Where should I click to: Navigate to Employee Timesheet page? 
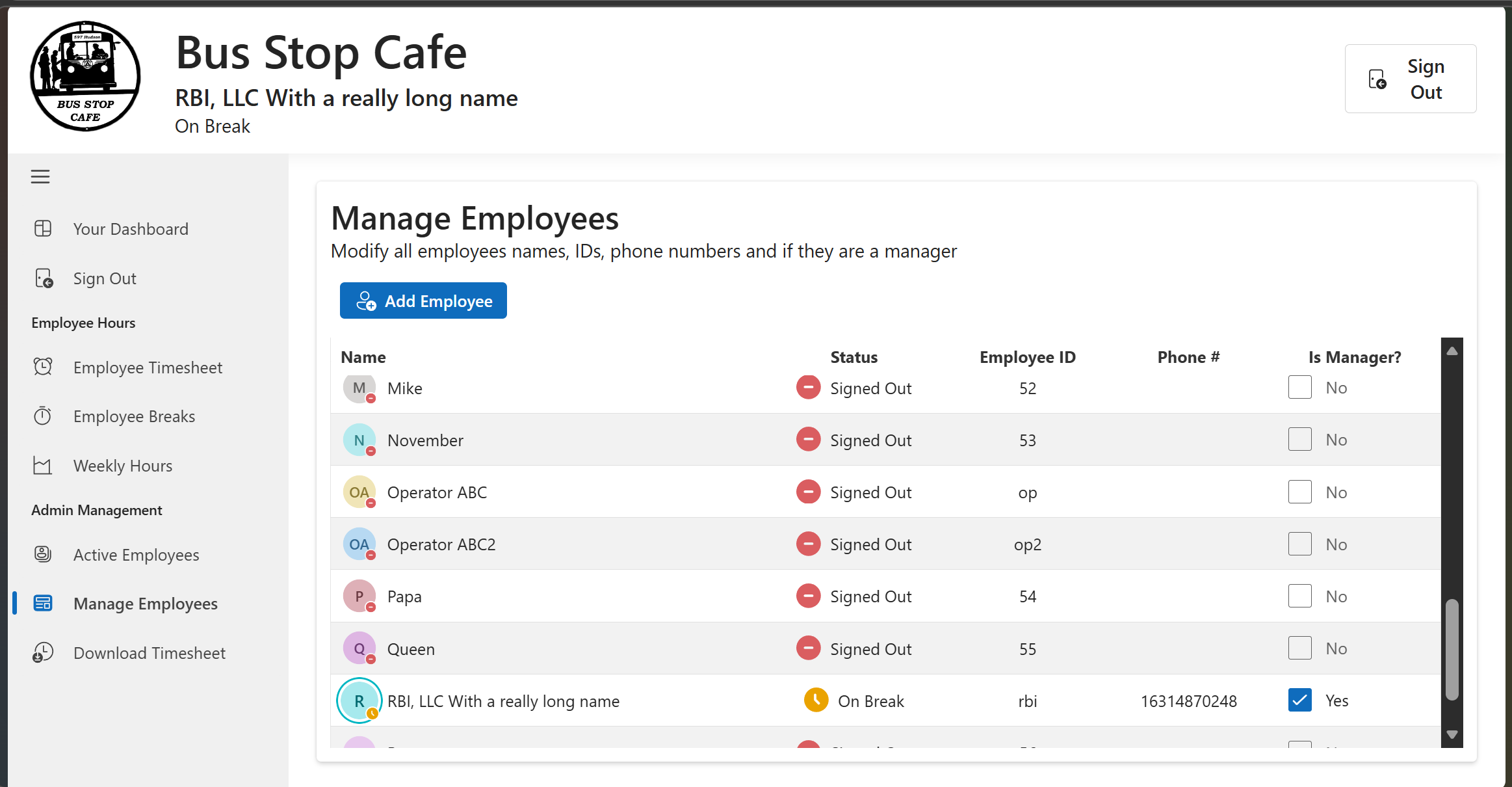148,366
